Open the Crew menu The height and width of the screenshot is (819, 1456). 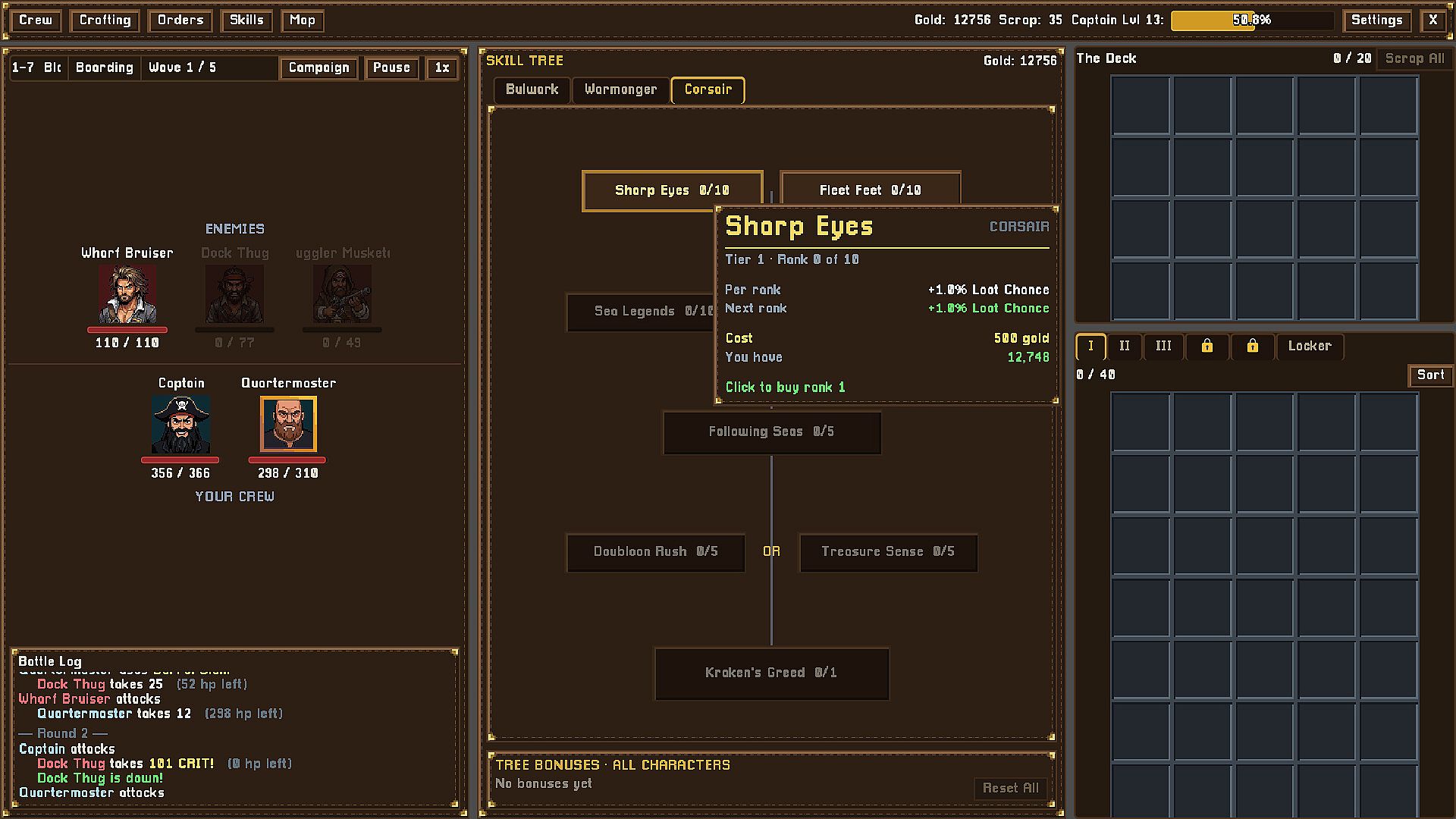point(36,20)
